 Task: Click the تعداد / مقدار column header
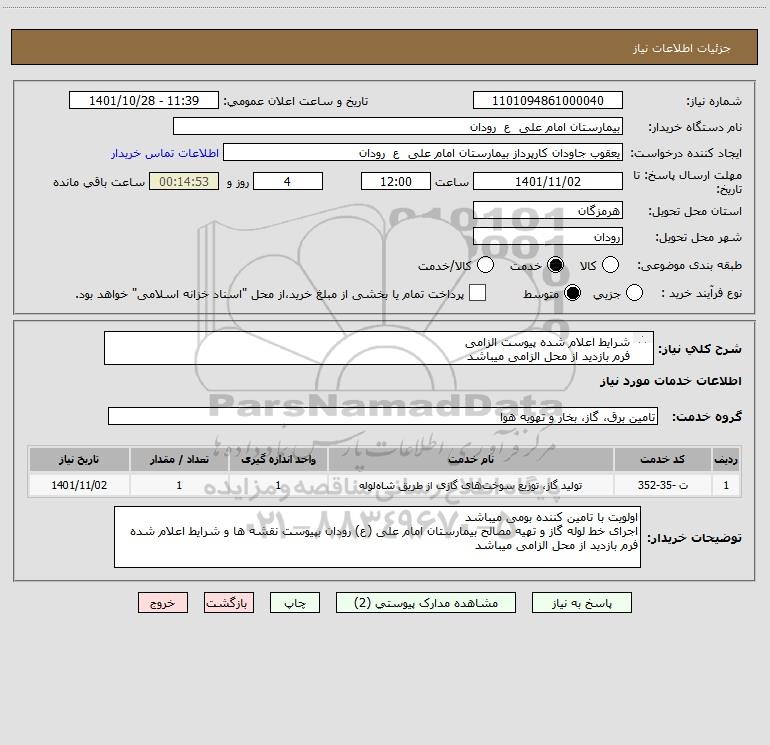[179, 459]
